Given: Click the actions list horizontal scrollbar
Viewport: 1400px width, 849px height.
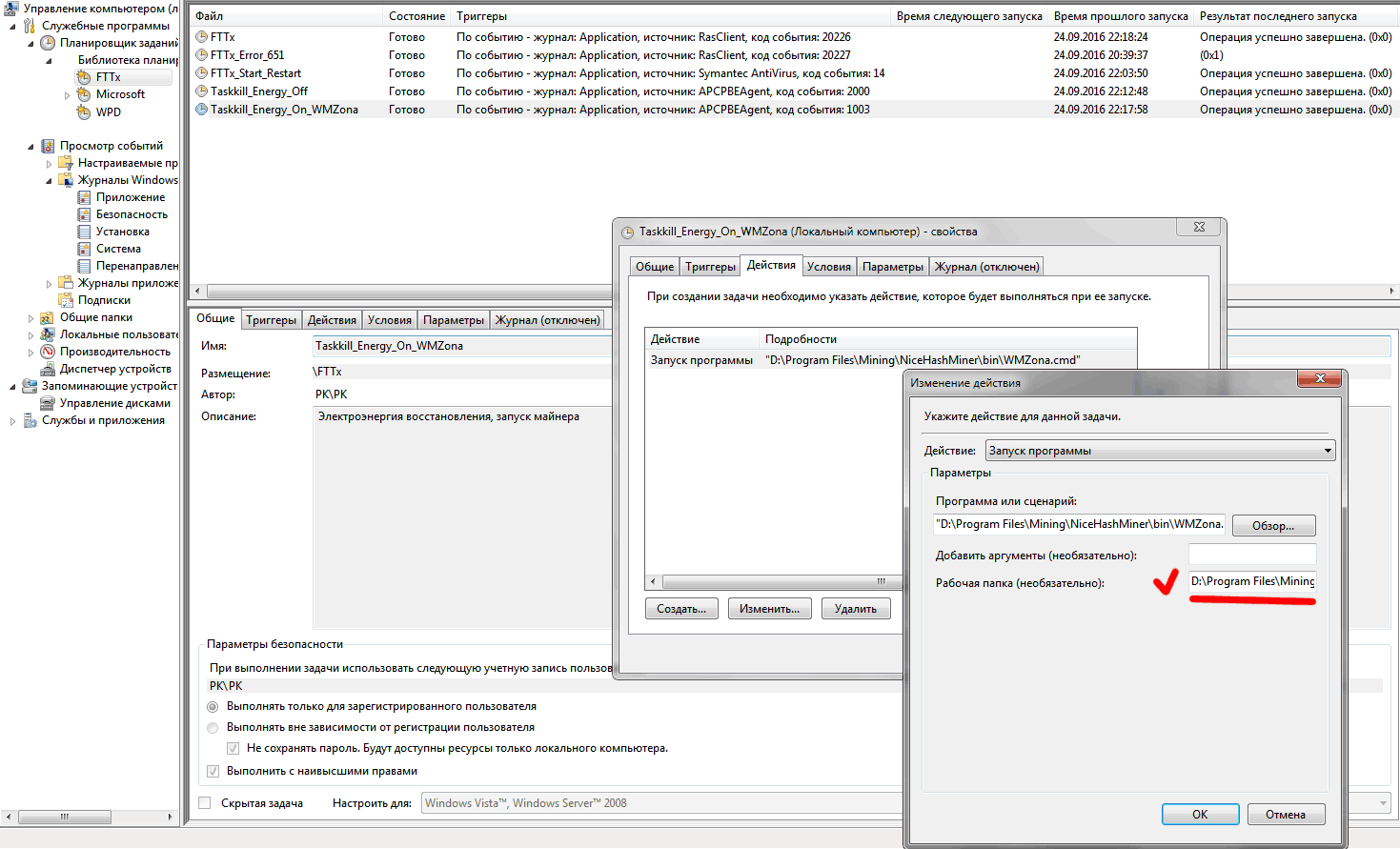Looking at the screenshot, I should click(772, 581).
